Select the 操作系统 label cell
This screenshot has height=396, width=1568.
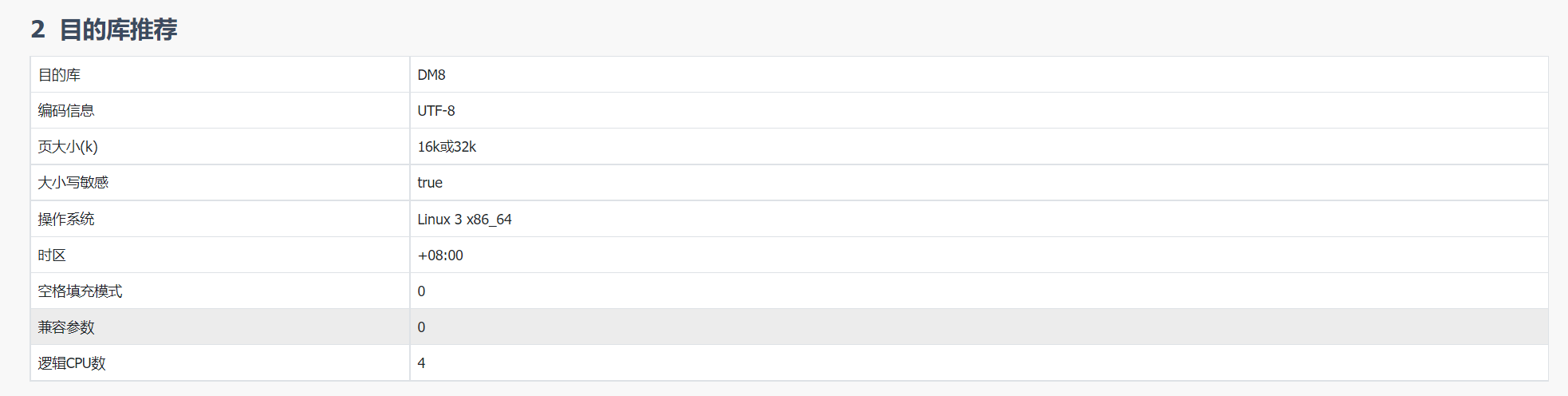click(x=220, y=219)
